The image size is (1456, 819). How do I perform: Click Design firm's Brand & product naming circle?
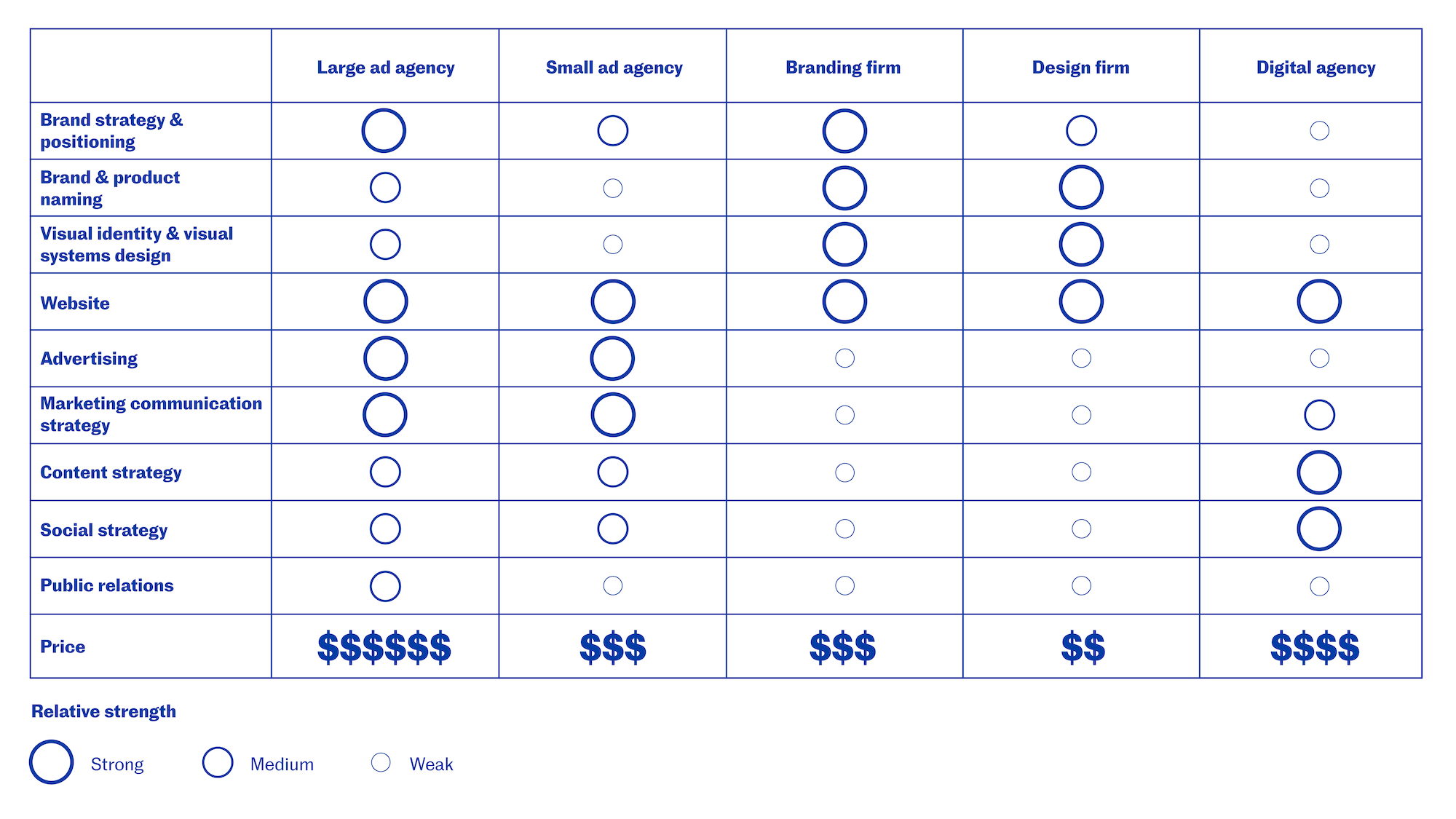[1081, 188]
